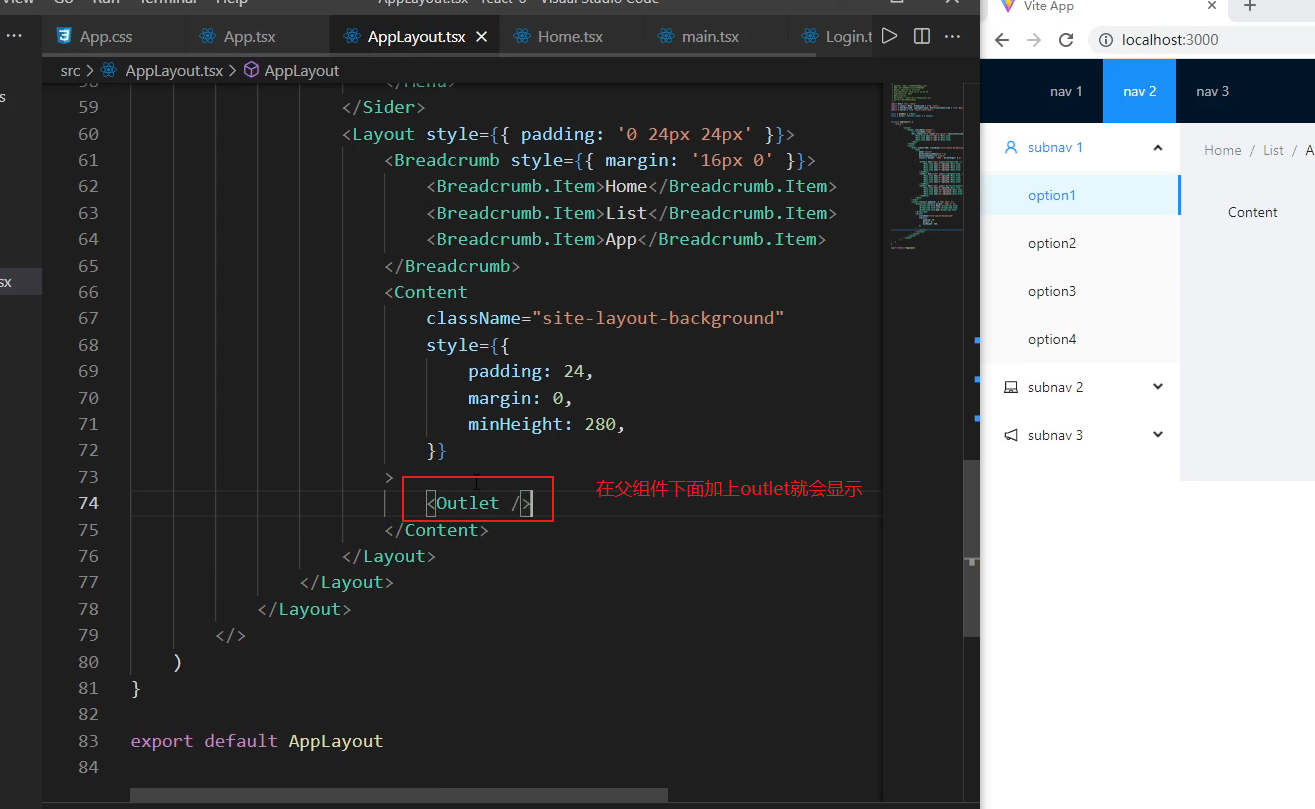This screenshot has height=809, width=1315.
Task: Click the browser back arrow
Action: click(x=1001, y=40)
